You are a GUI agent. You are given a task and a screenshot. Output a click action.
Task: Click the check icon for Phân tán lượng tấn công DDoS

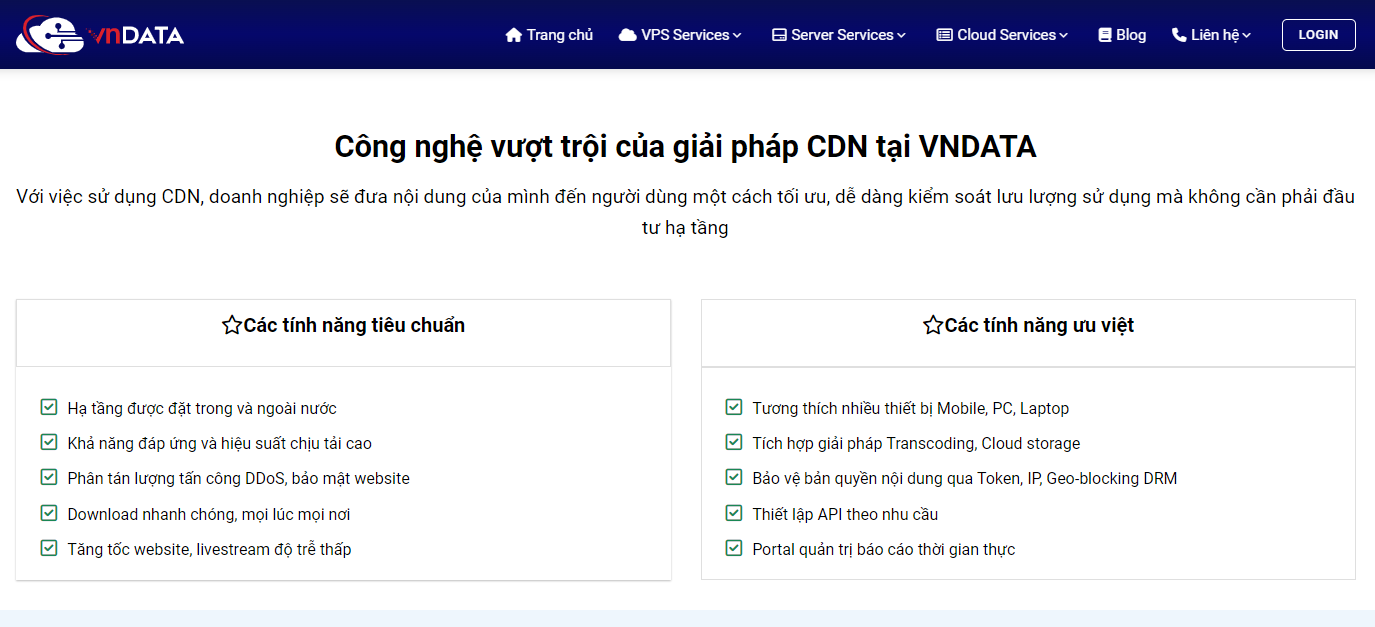[x=48, y=477]
